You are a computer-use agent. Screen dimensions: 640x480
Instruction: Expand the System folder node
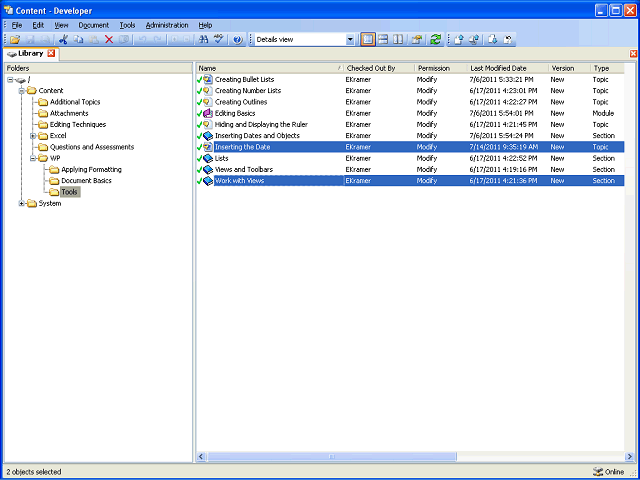[22, 203]
